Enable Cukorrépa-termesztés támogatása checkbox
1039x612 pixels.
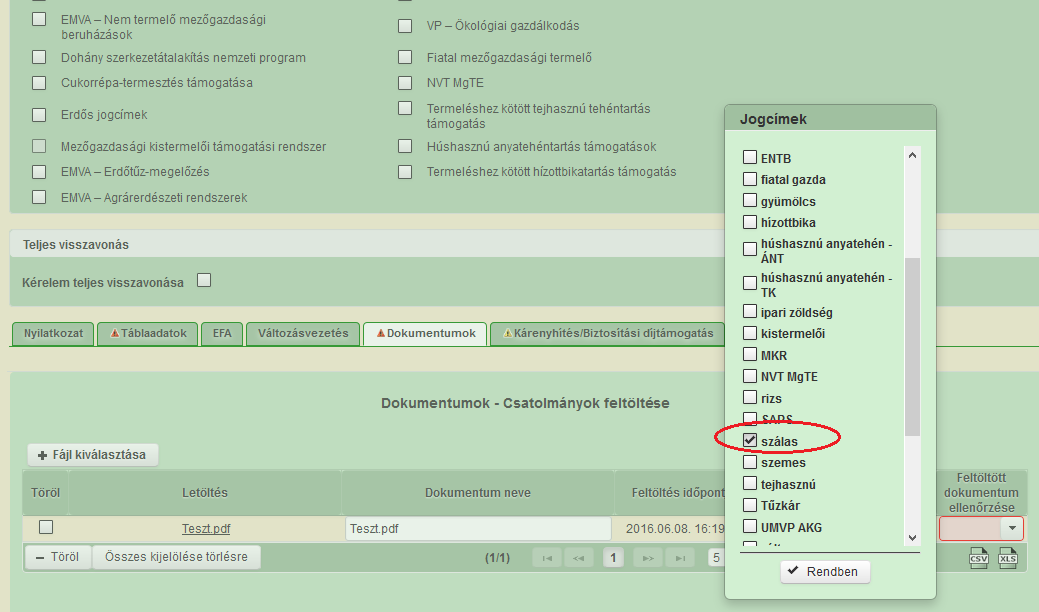(x=39, y=83)
